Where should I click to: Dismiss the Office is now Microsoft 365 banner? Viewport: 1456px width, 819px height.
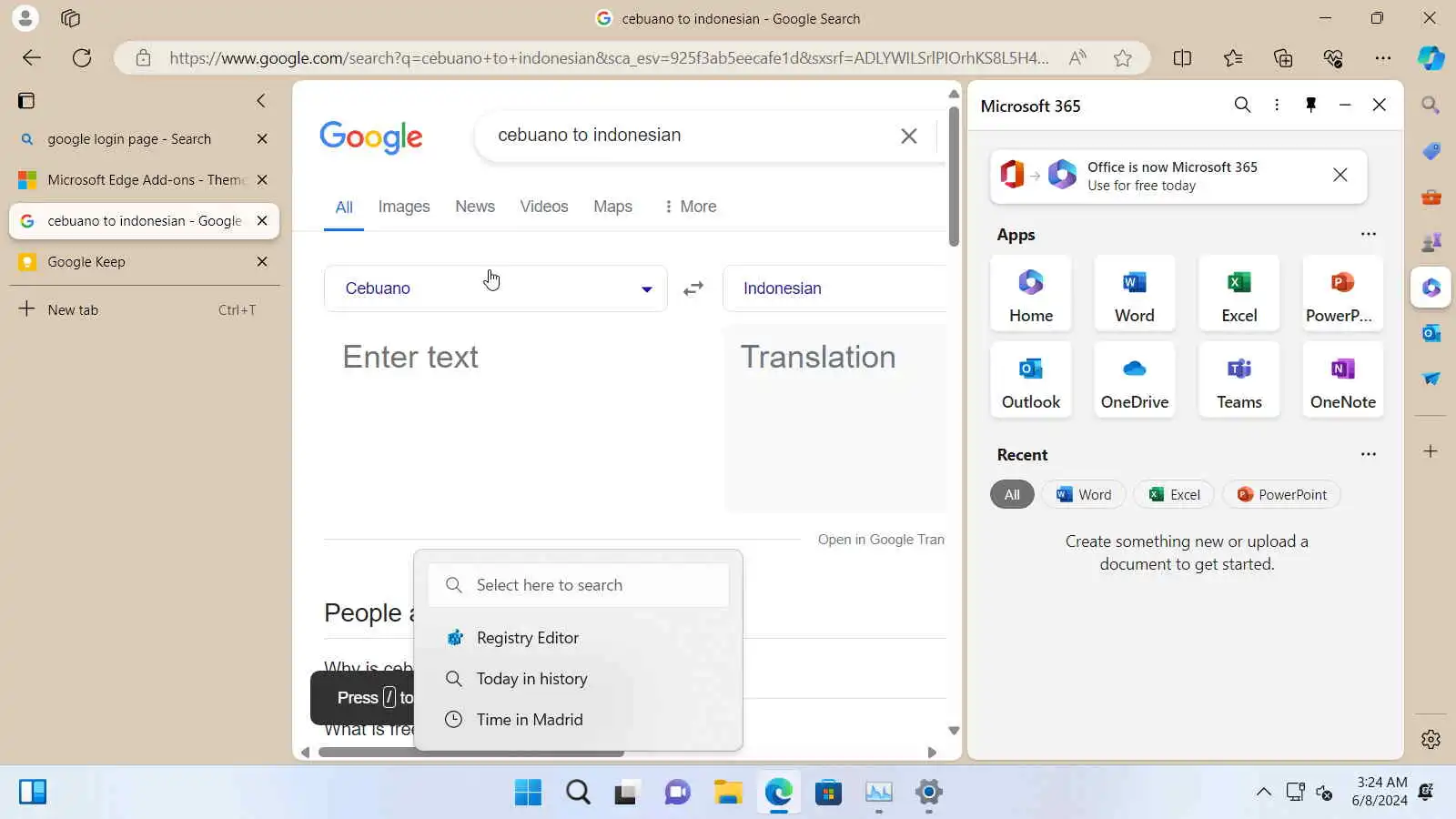click(1340, 175)
